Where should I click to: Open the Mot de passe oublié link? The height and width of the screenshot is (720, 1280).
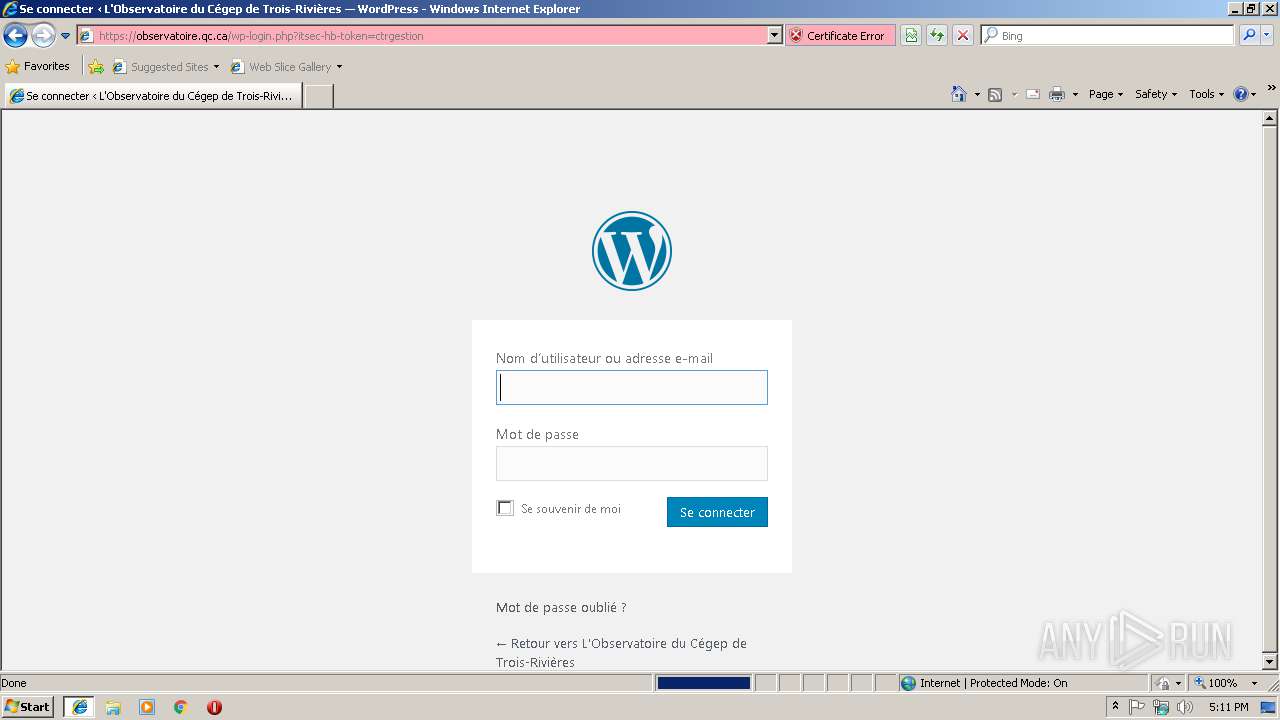561,607
